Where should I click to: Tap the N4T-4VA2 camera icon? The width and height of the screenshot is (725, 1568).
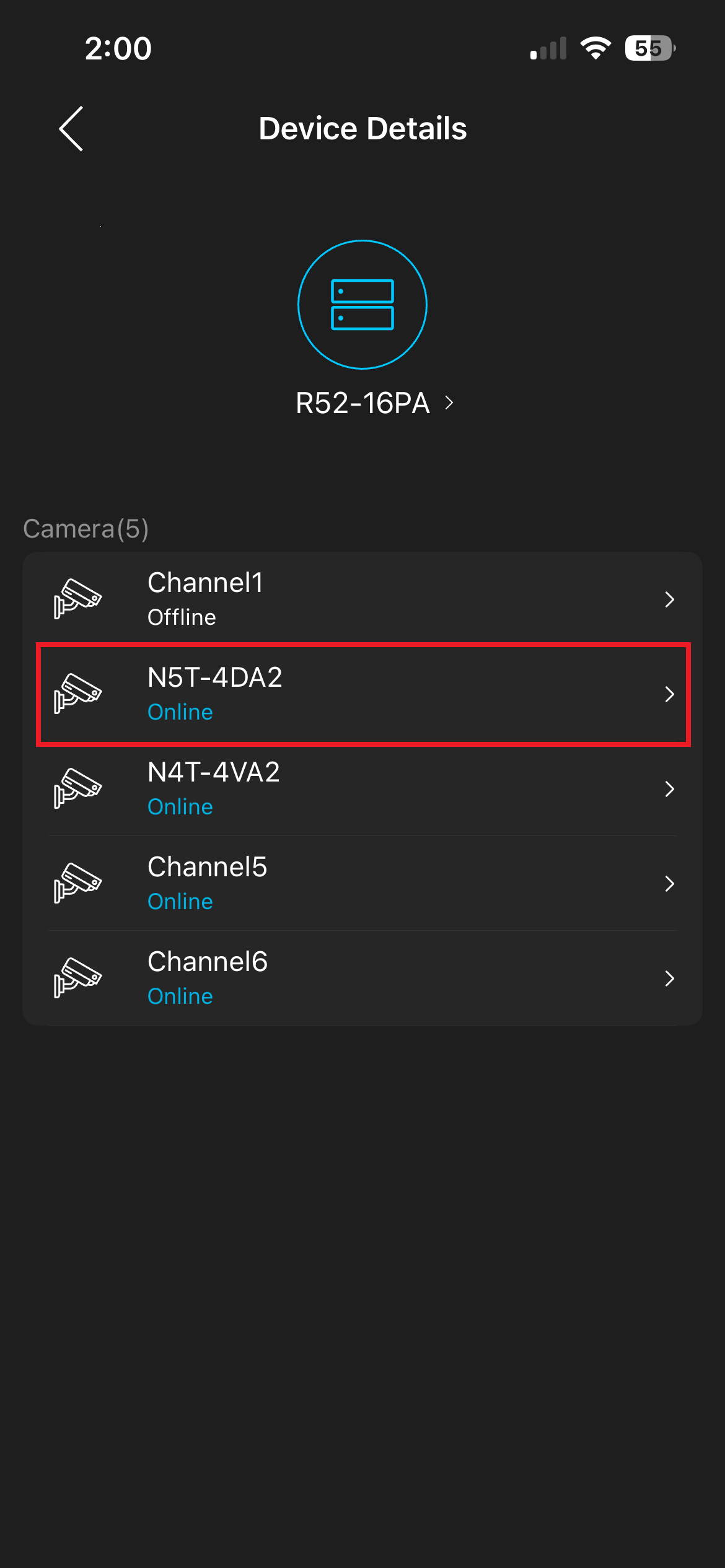77,788
